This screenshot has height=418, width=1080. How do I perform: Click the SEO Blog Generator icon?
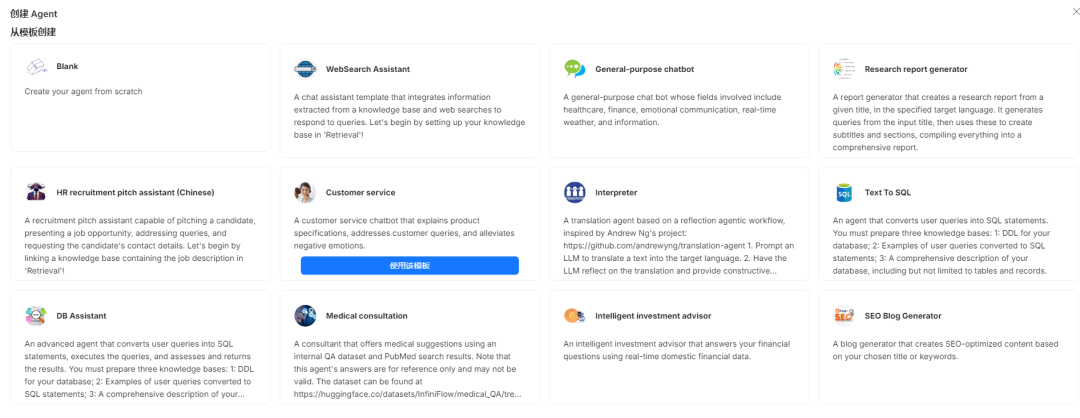pyautogui.click(x=844, y=316)
